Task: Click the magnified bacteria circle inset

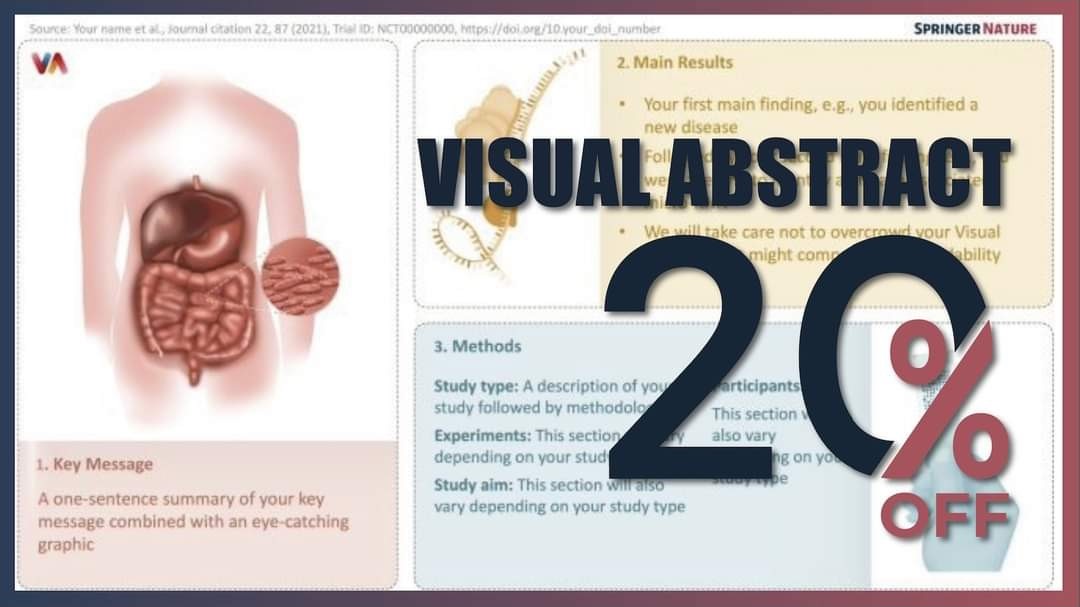Action: coord(300,276)
